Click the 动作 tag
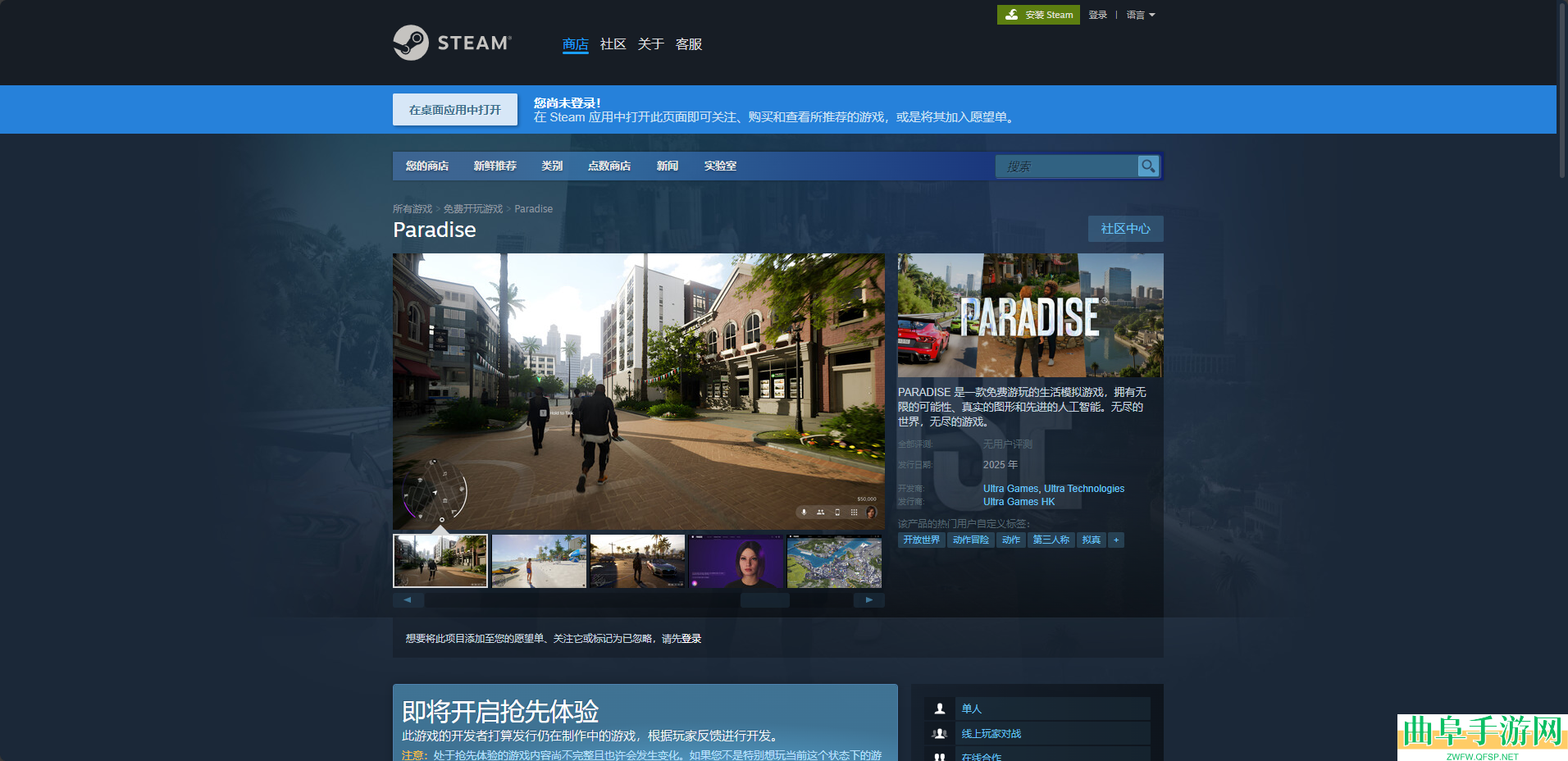Image resolution: width=1568 pixels, height=761 pixels. [1011, 540]
